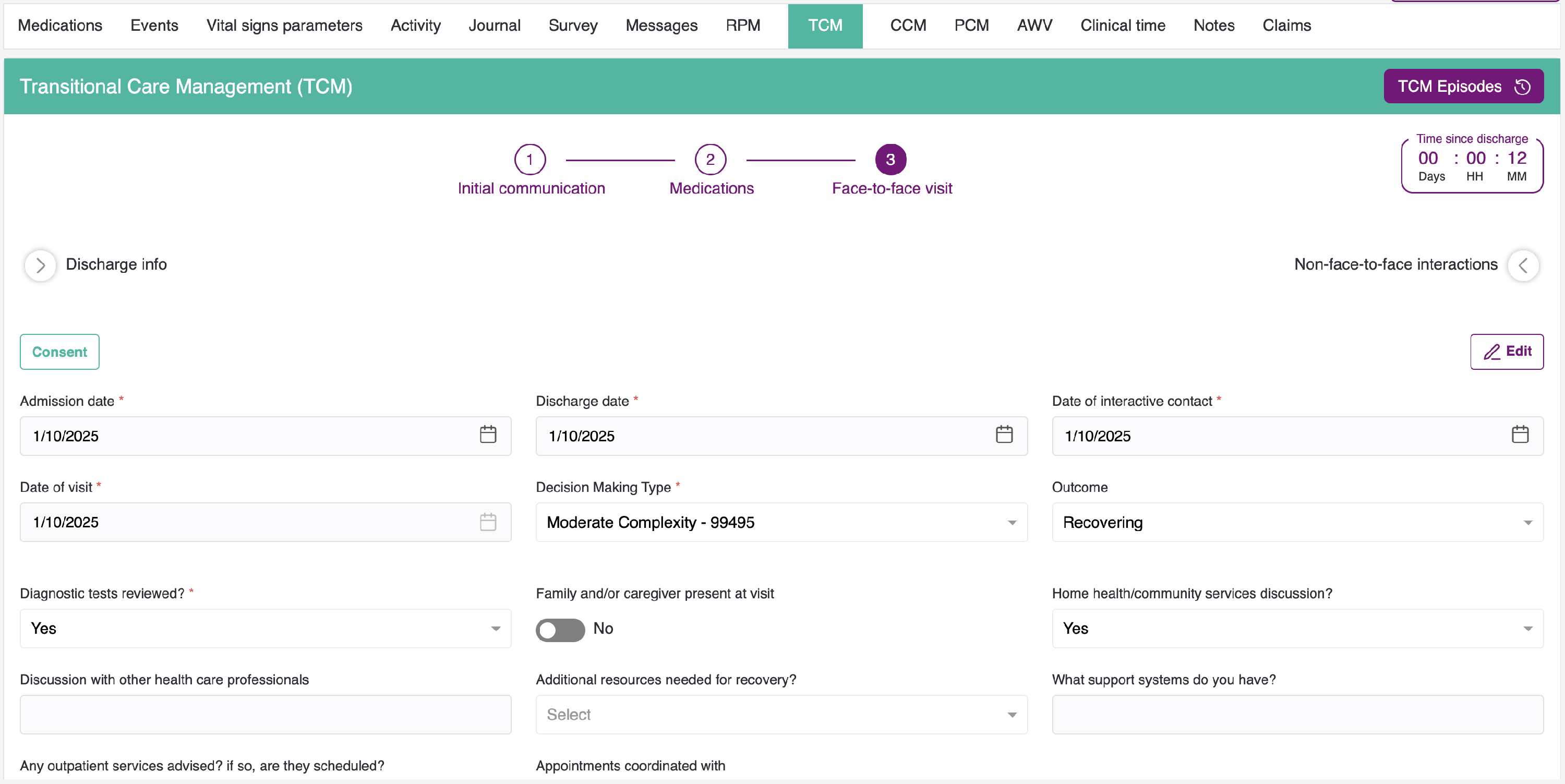
Task: Click the Edit button
Action: click(1506, 352)
